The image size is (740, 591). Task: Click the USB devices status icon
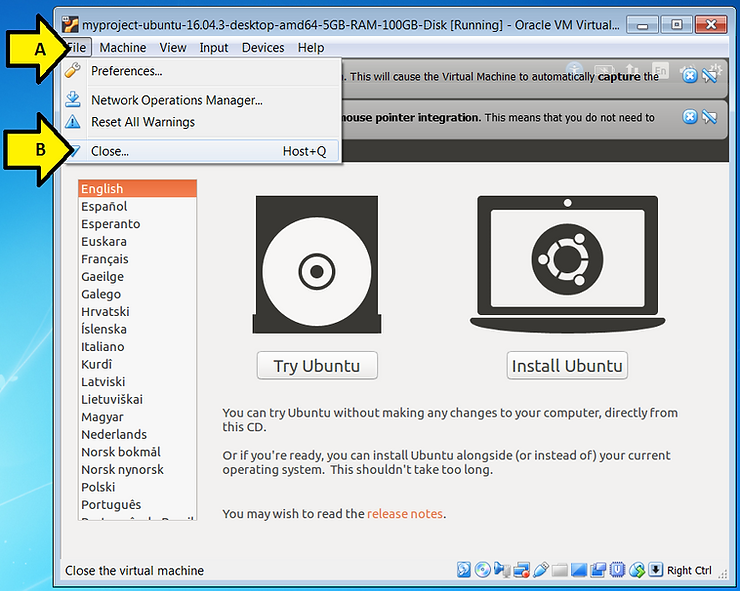pos(540,570)
